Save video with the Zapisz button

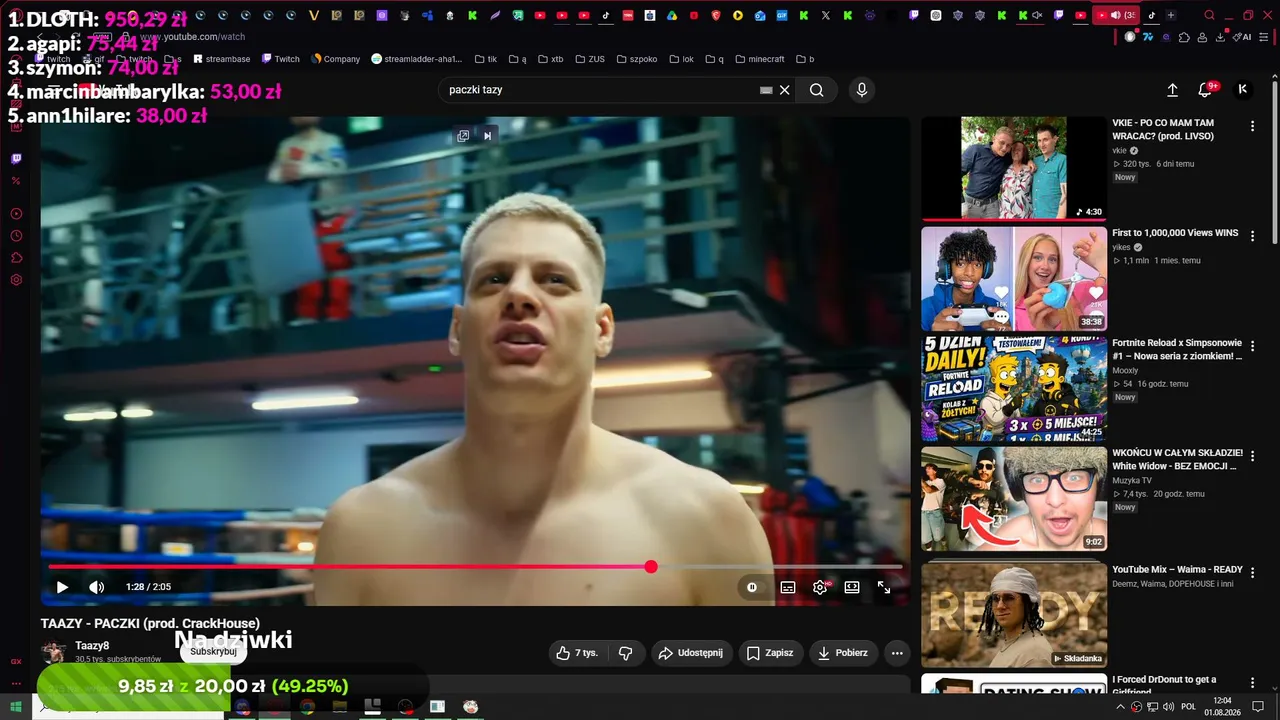pos(770,653)
